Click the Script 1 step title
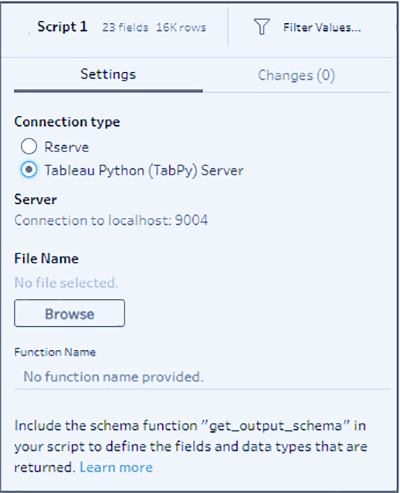 62,27
